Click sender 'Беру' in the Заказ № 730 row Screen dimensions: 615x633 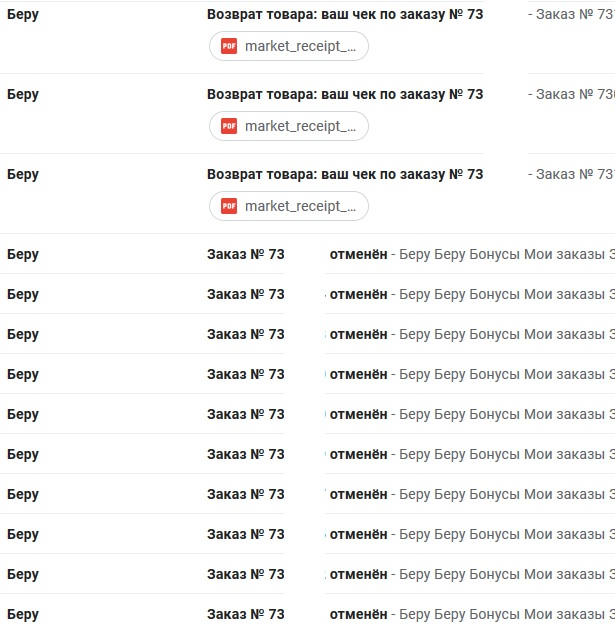click(23, 94)
